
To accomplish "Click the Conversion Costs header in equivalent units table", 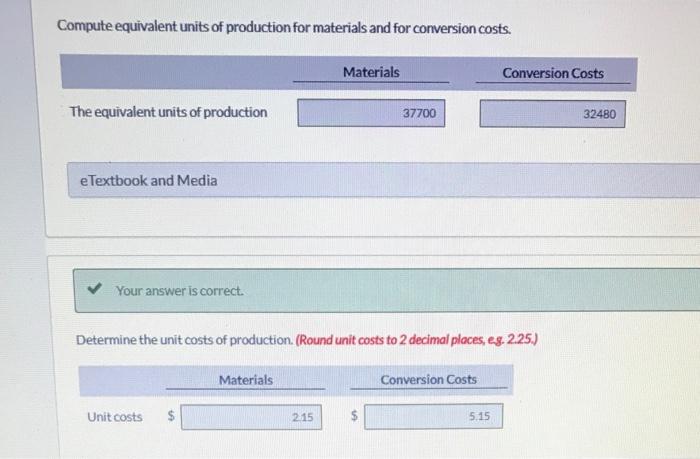I will point(553,73).
